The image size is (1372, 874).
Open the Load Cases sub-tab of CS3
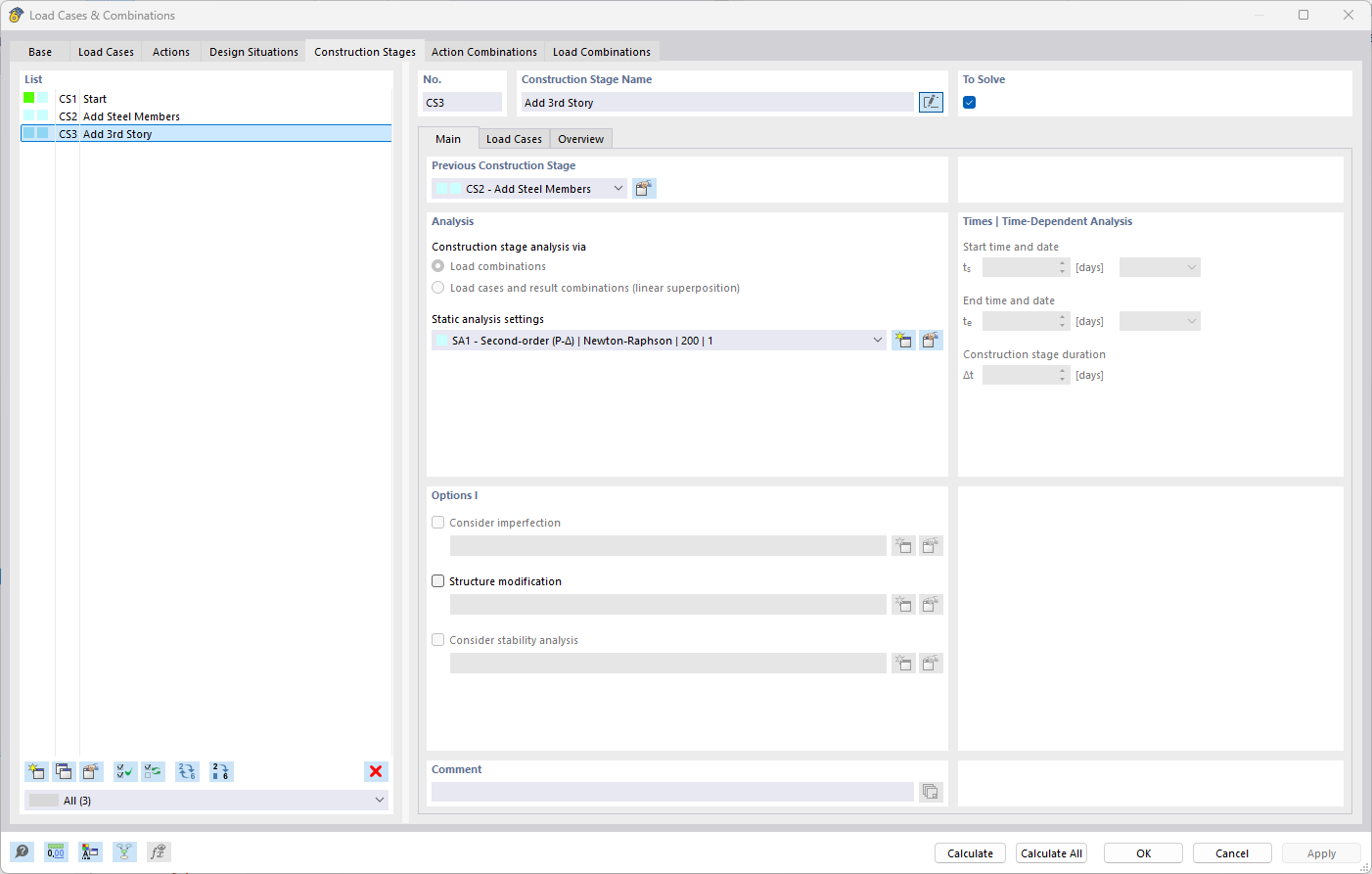pos(514,139)
